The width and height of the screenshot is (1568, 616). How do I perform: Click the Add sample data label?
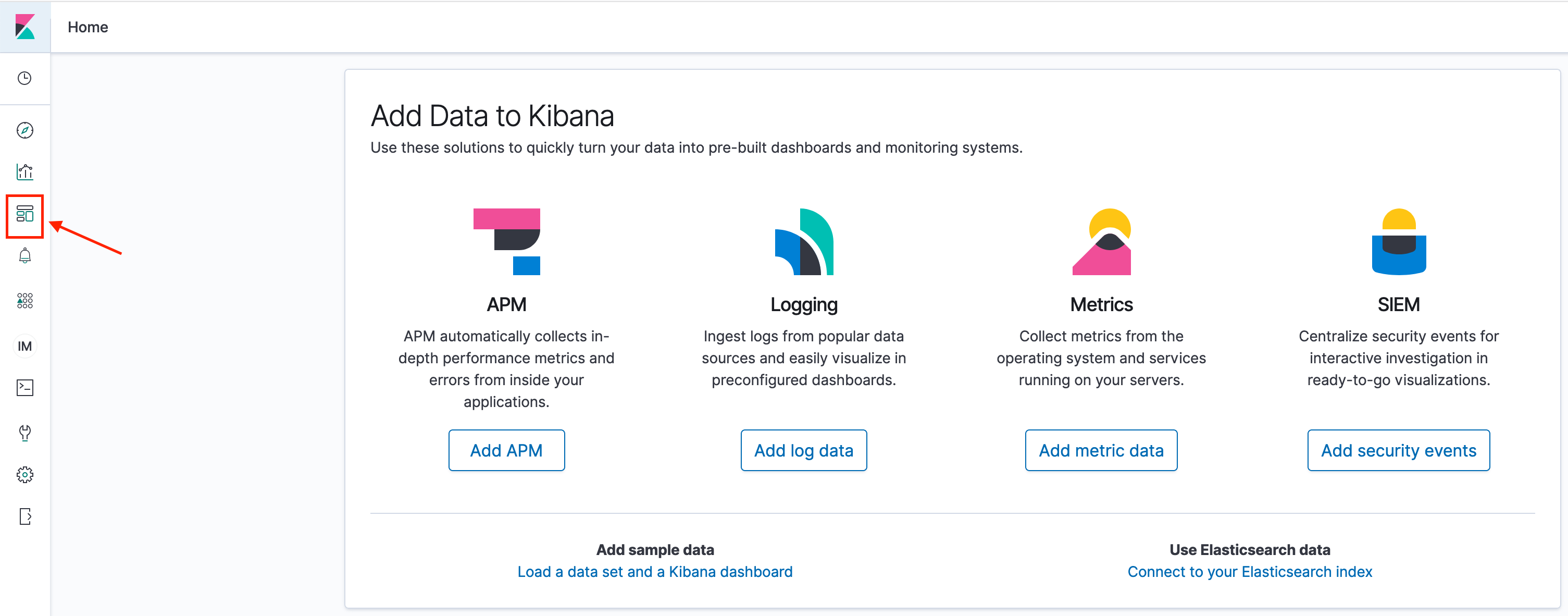pyautogui.click(x=655, y=550)
